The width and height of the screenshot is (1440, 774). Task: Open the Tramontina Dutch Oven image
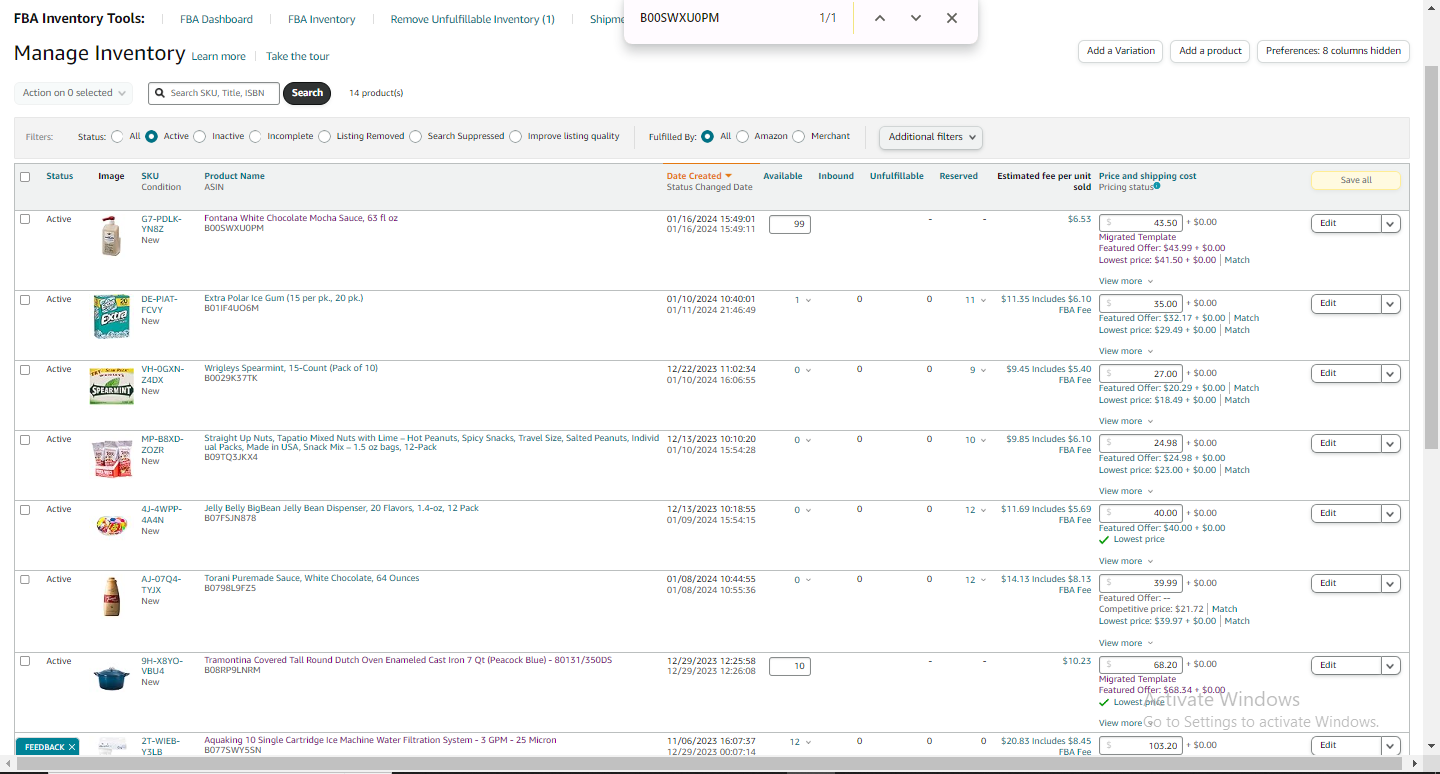[x=111, y=678]
